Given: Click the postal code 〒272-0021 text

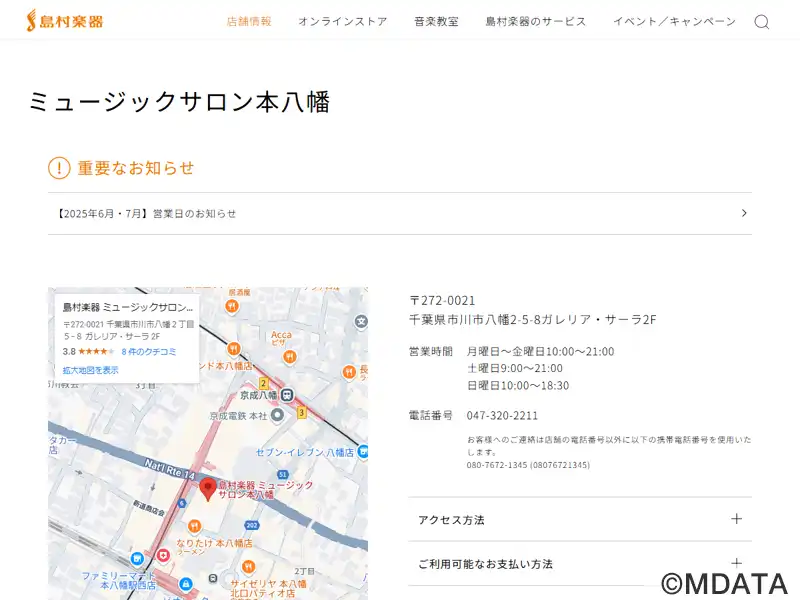Looking at the screenshot, I should [442, 301].
